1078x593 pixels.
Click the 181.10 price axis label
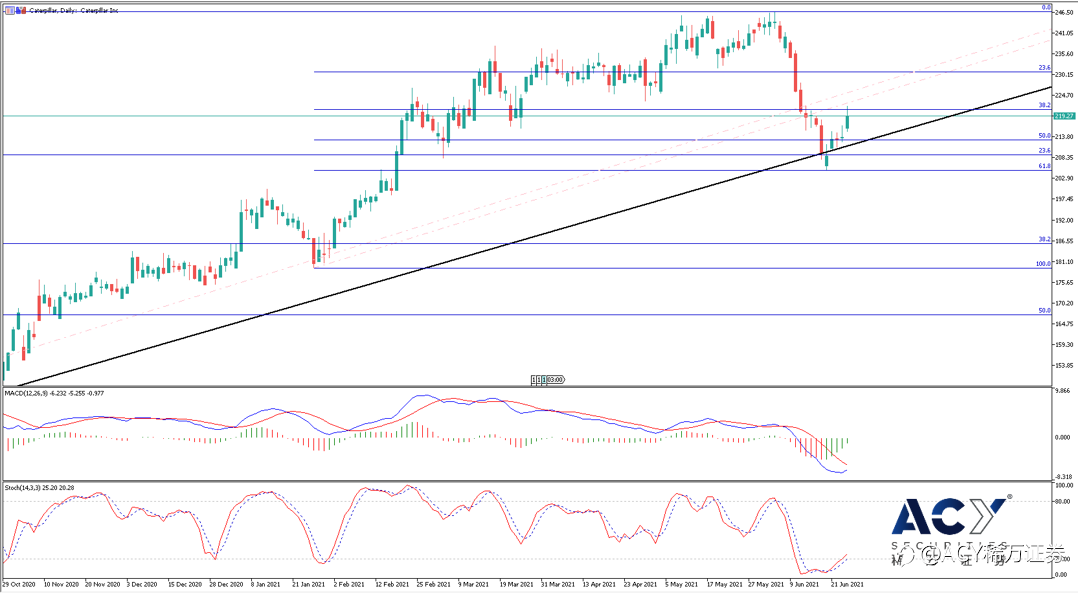[x=1064, y=262]
